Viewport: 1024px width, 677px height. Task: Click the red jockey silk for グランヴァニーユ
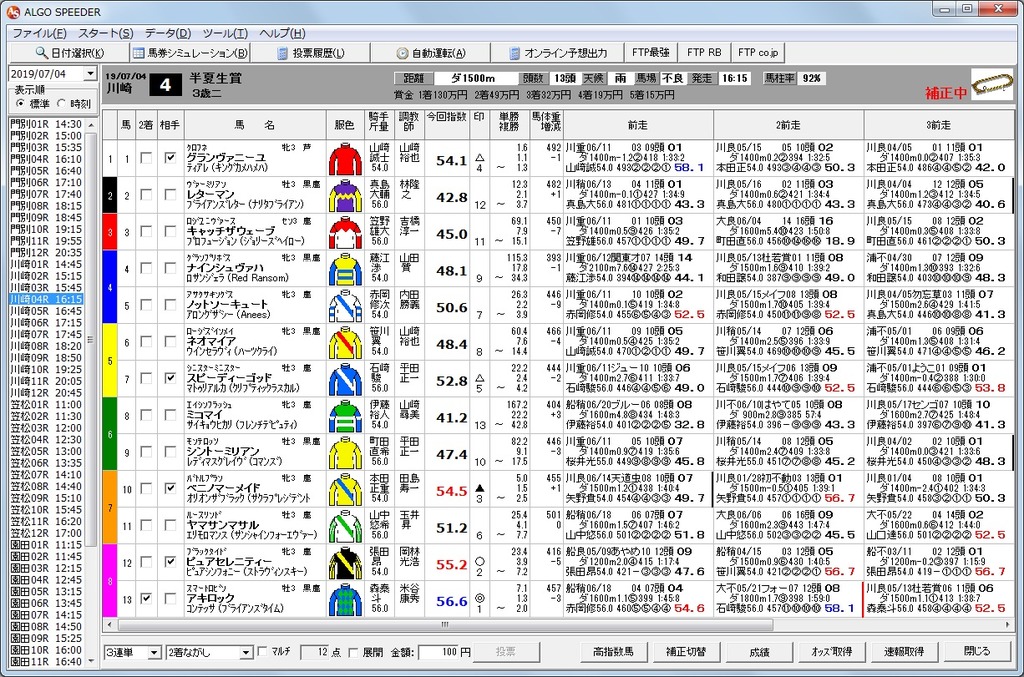(345, 159)
